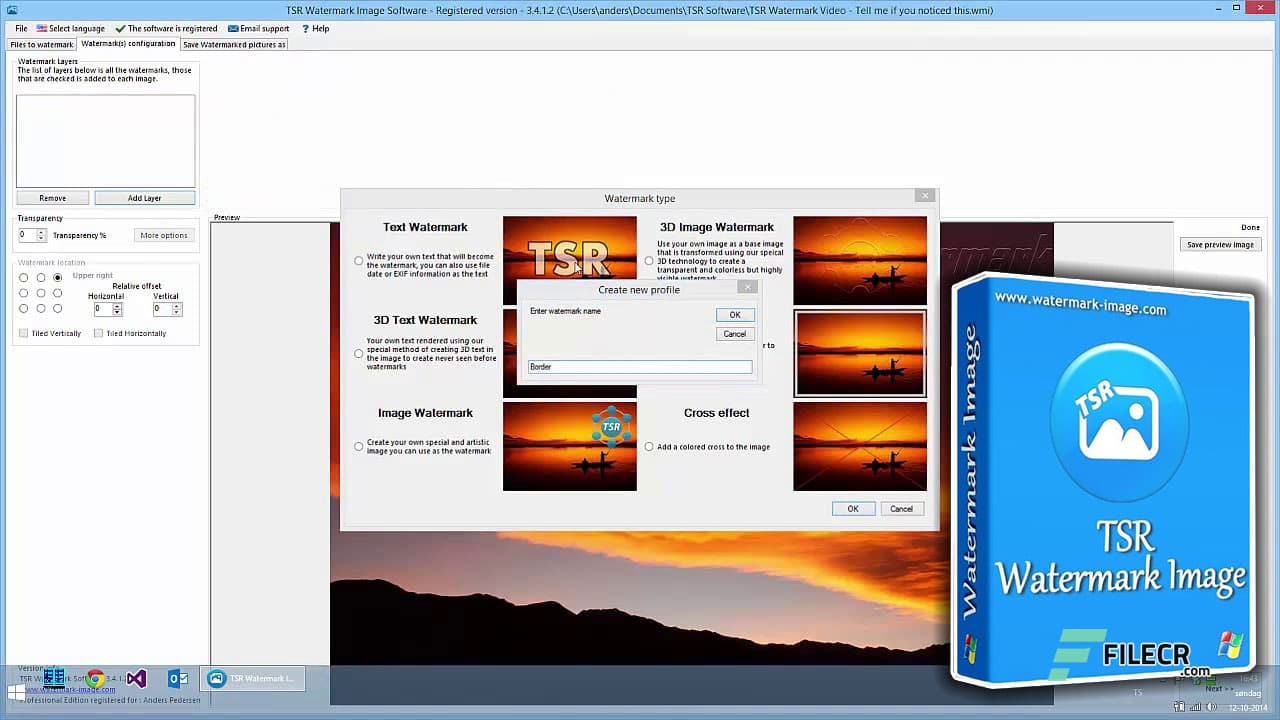Open Visual Studio from the taskbar
Image resolution: width=1280 pixels, height=720 pixels.
pyautogui.click(x=137, y=679)
